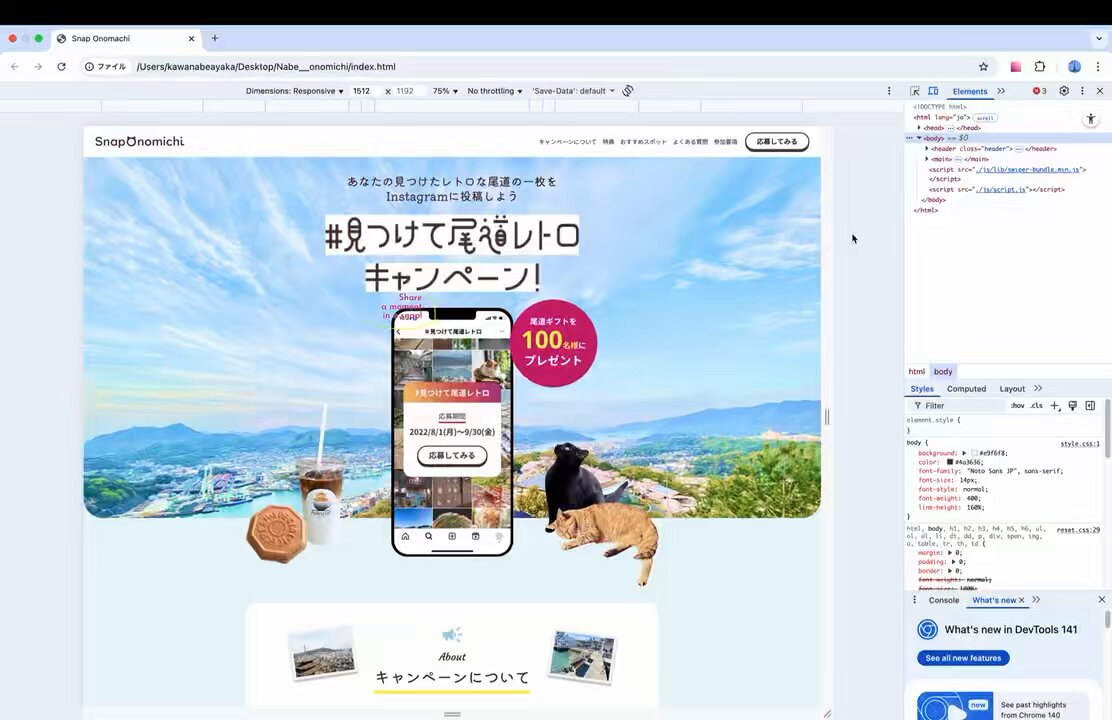Select the Snap Onomachi browser tab
The image size is (1112, 720).
[126, 38]
